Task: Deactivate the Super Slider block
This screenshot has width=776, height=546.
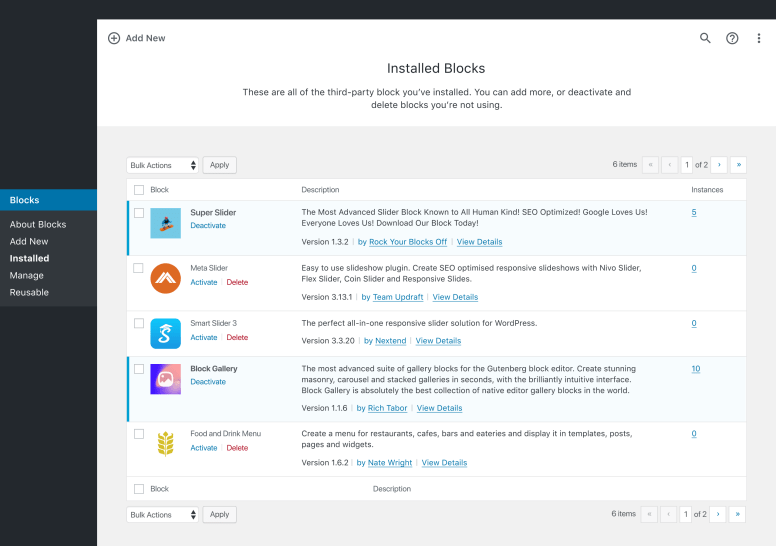Action: [x=208, y=226]
